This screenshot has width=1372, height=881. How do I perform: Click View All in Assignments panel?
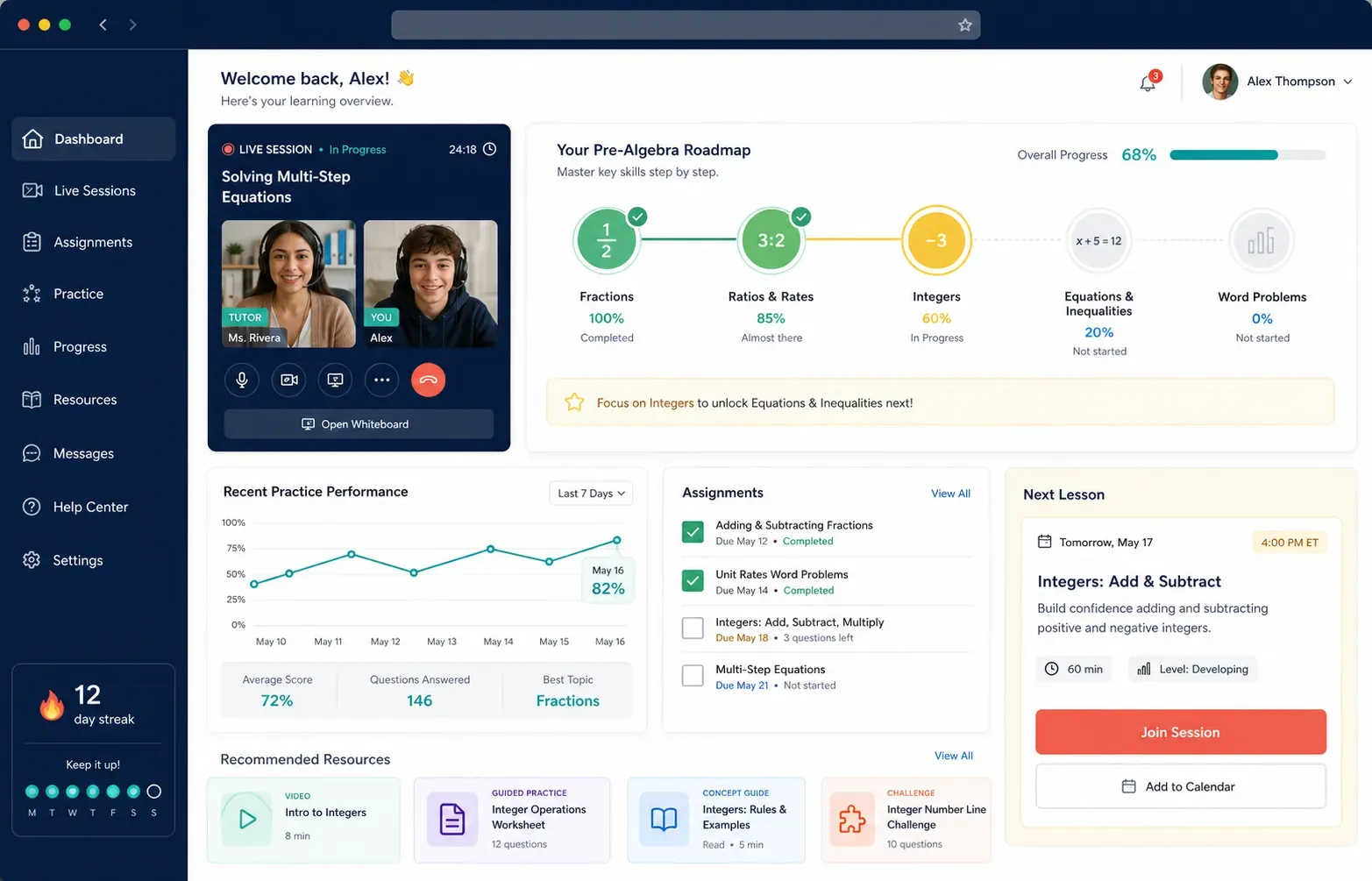pos(950,494)
